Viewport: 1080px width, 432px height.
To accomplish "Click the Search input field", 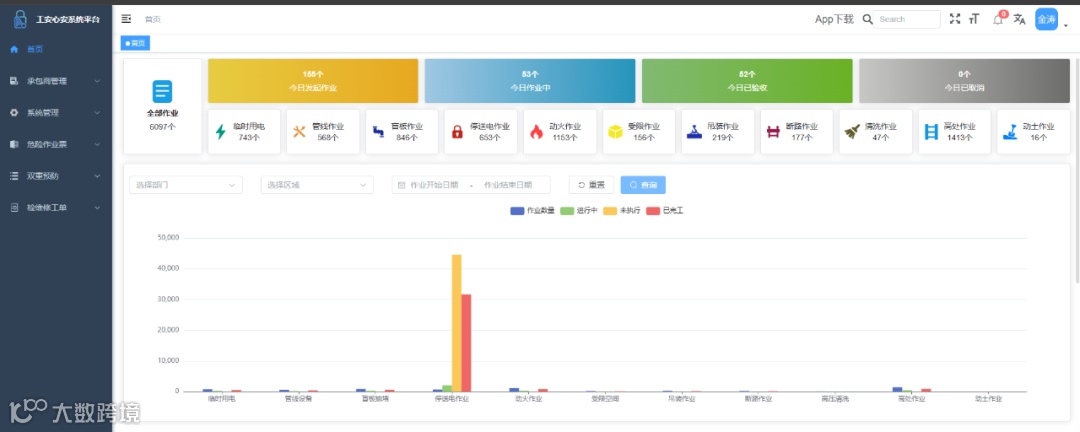I will pyautogui.click(x=907, y=19).
